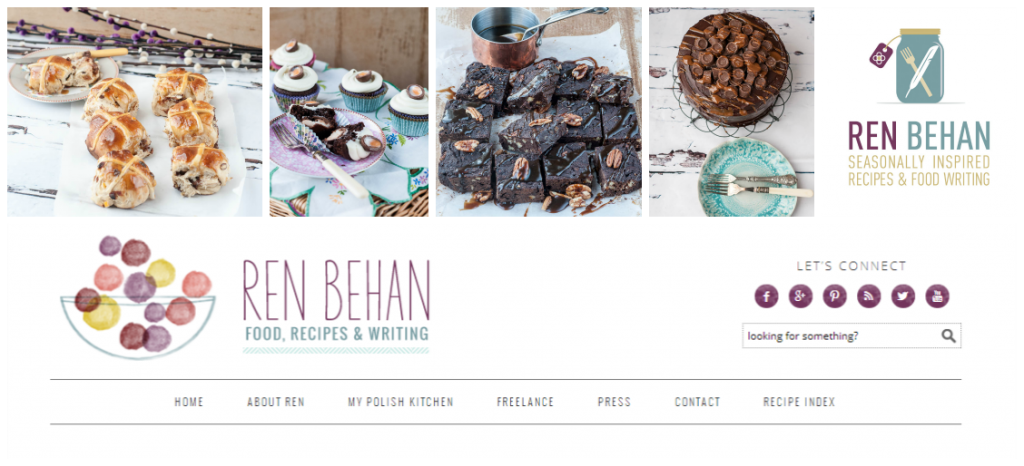
Task: Open the Google Plus social icon
Action: pos(800,296)
